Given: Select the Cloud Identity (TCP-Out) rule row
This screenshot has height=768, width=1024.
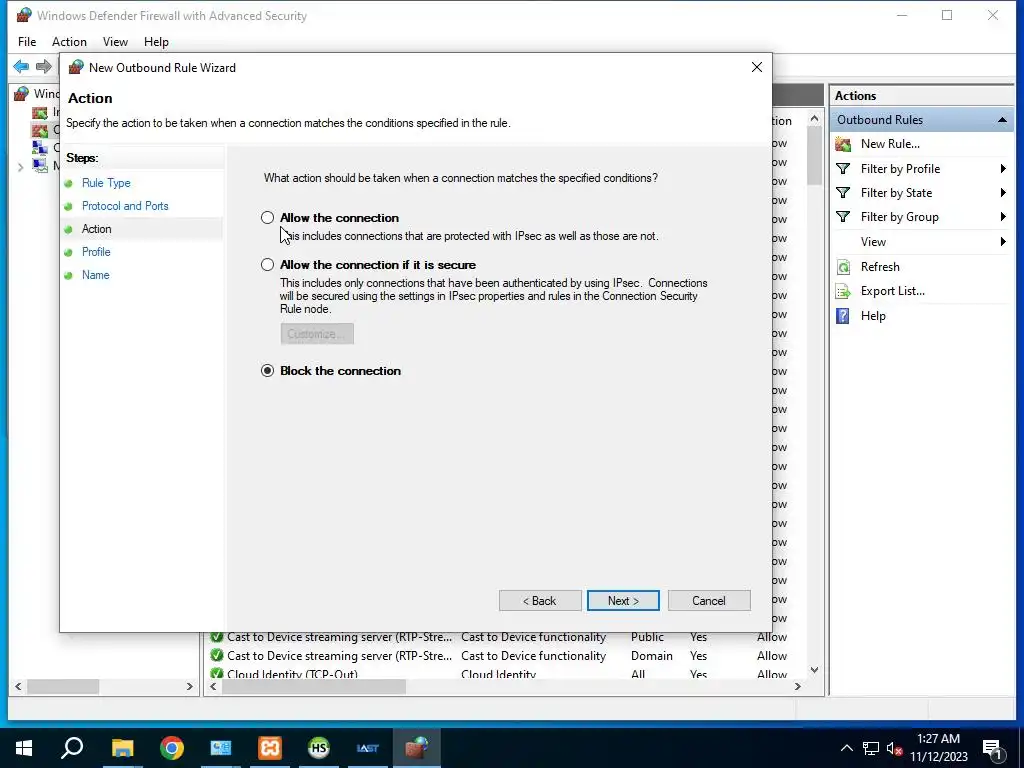Looking at the screenshot, I should pyautogui.click(x=506, y=673).
